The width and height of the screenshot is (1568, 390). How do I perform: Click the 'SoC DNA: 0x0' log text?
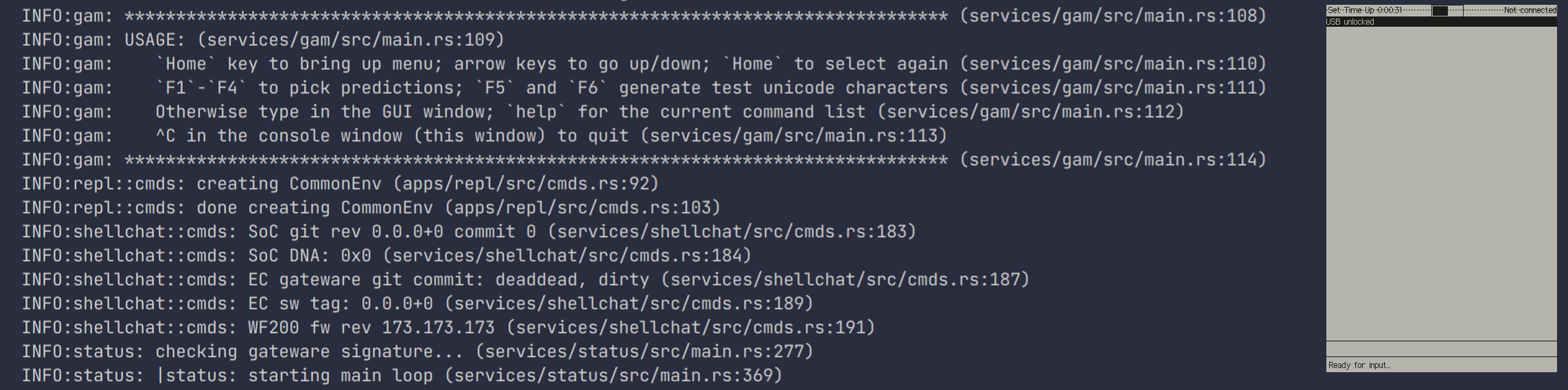(309, 255)
